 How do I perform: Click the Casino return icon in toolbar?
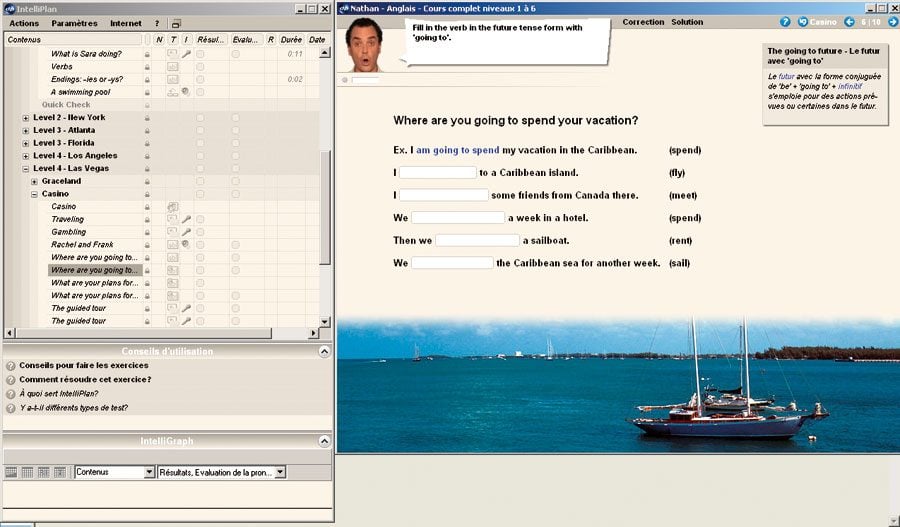[803, 22]
